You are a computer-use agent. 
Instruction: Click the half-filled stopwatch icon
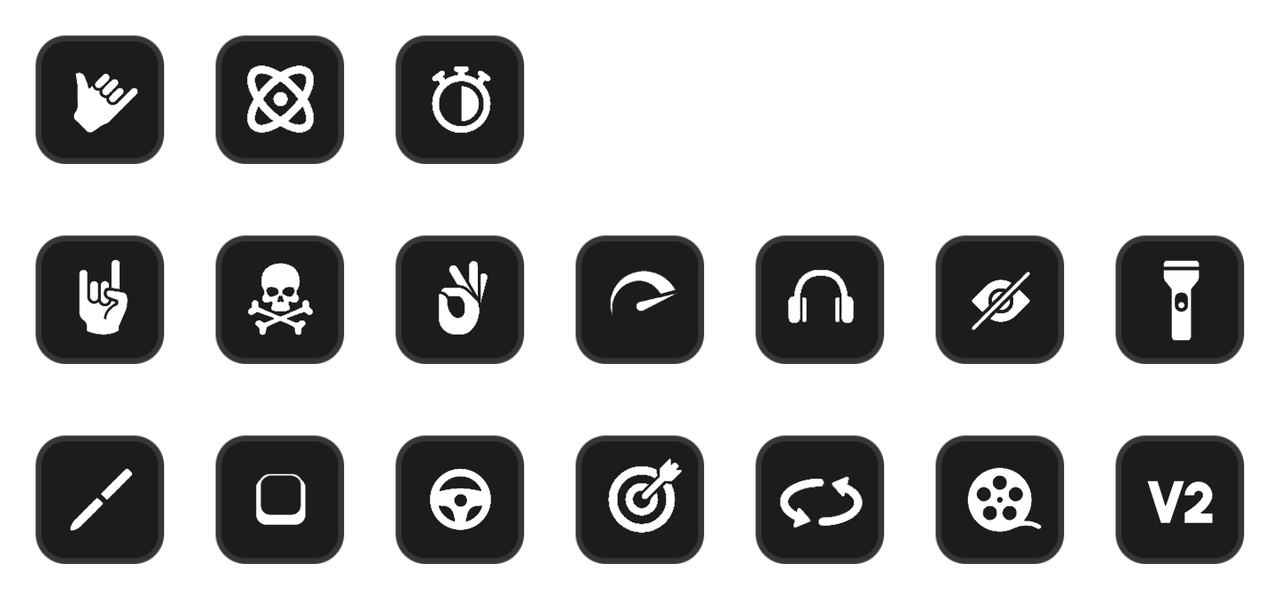[460, 100]
